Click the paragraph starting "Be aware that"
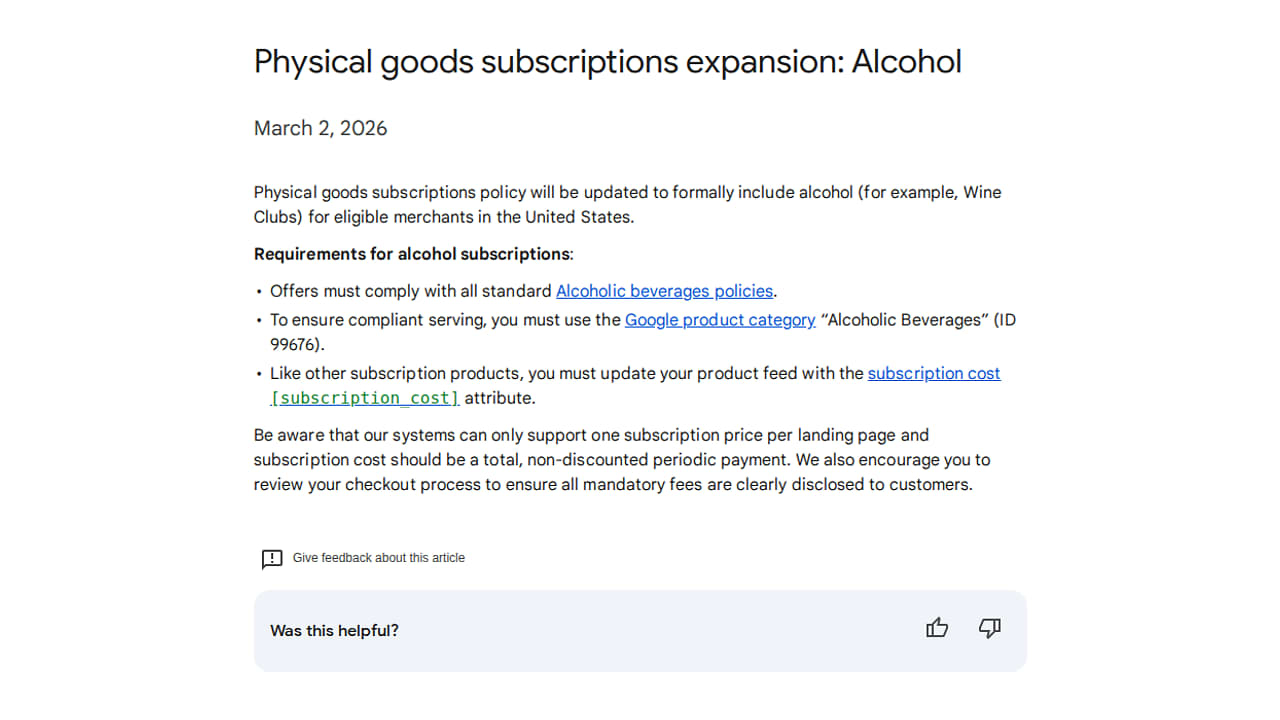 coord(590,436)
